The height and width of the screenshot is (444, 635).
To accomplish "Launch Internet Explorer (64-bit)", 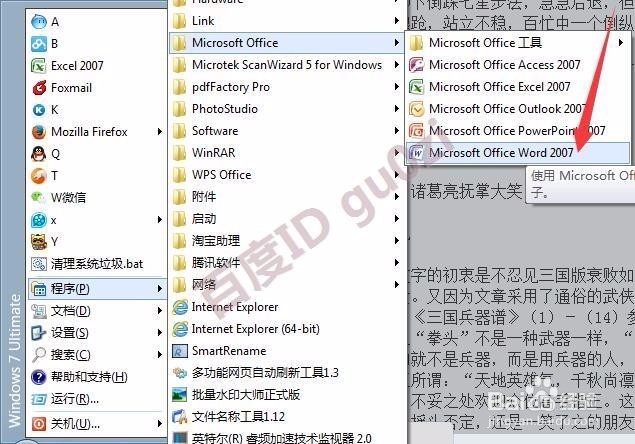I will (x=287, y=329).
